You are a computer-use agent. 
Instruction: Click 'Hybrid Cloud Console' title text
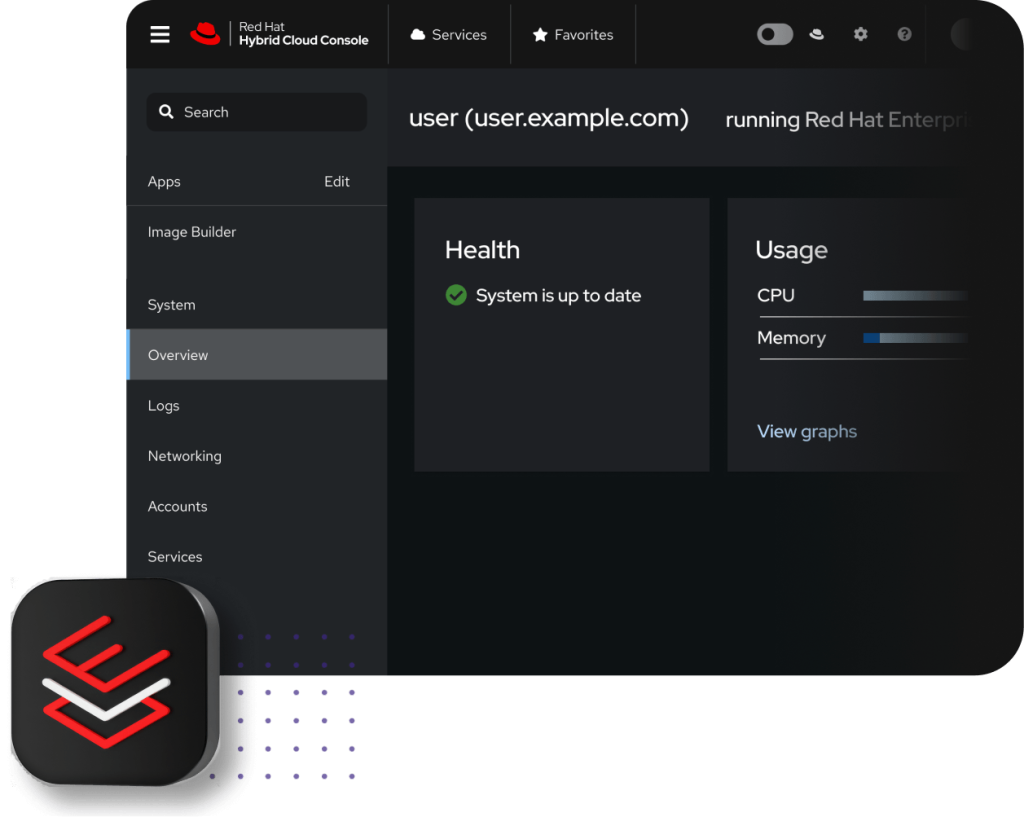[x=304, y=40]
